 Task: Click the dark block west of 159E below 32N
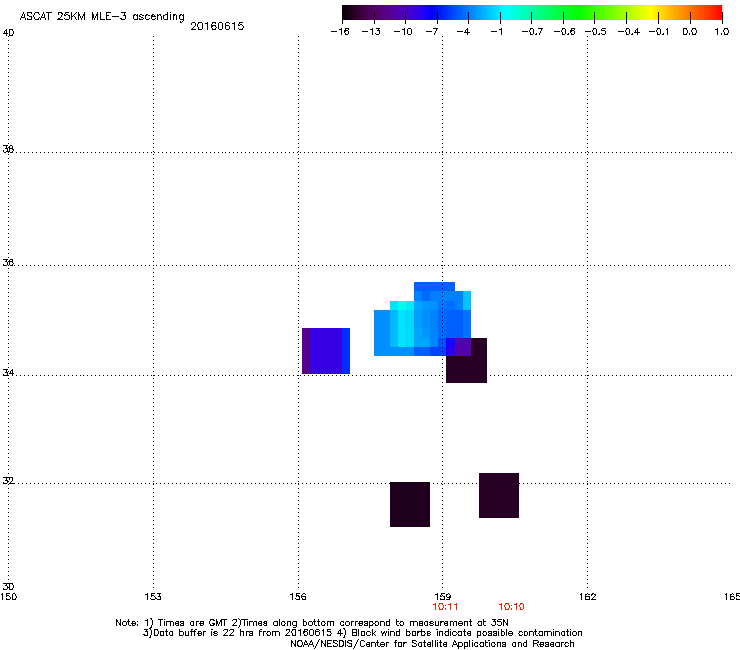(x=410, y=504)
